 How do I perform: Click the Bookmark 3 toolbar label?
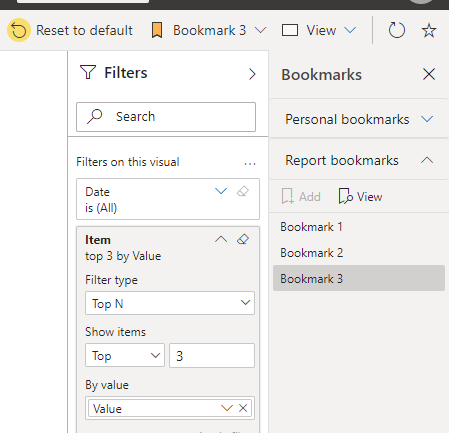click(x=209, y=30)
